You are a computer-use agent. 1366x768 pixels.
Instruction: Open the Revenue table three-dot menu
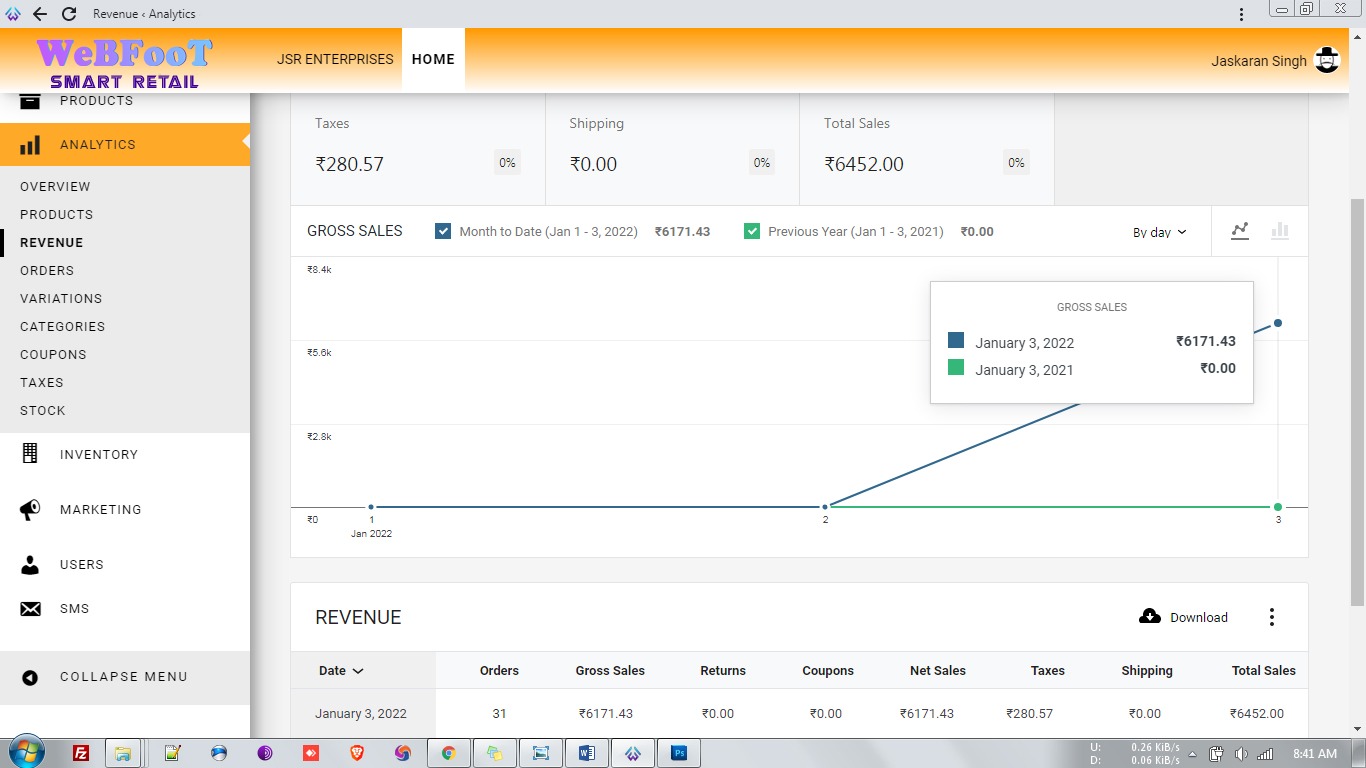click(1271, 617)
